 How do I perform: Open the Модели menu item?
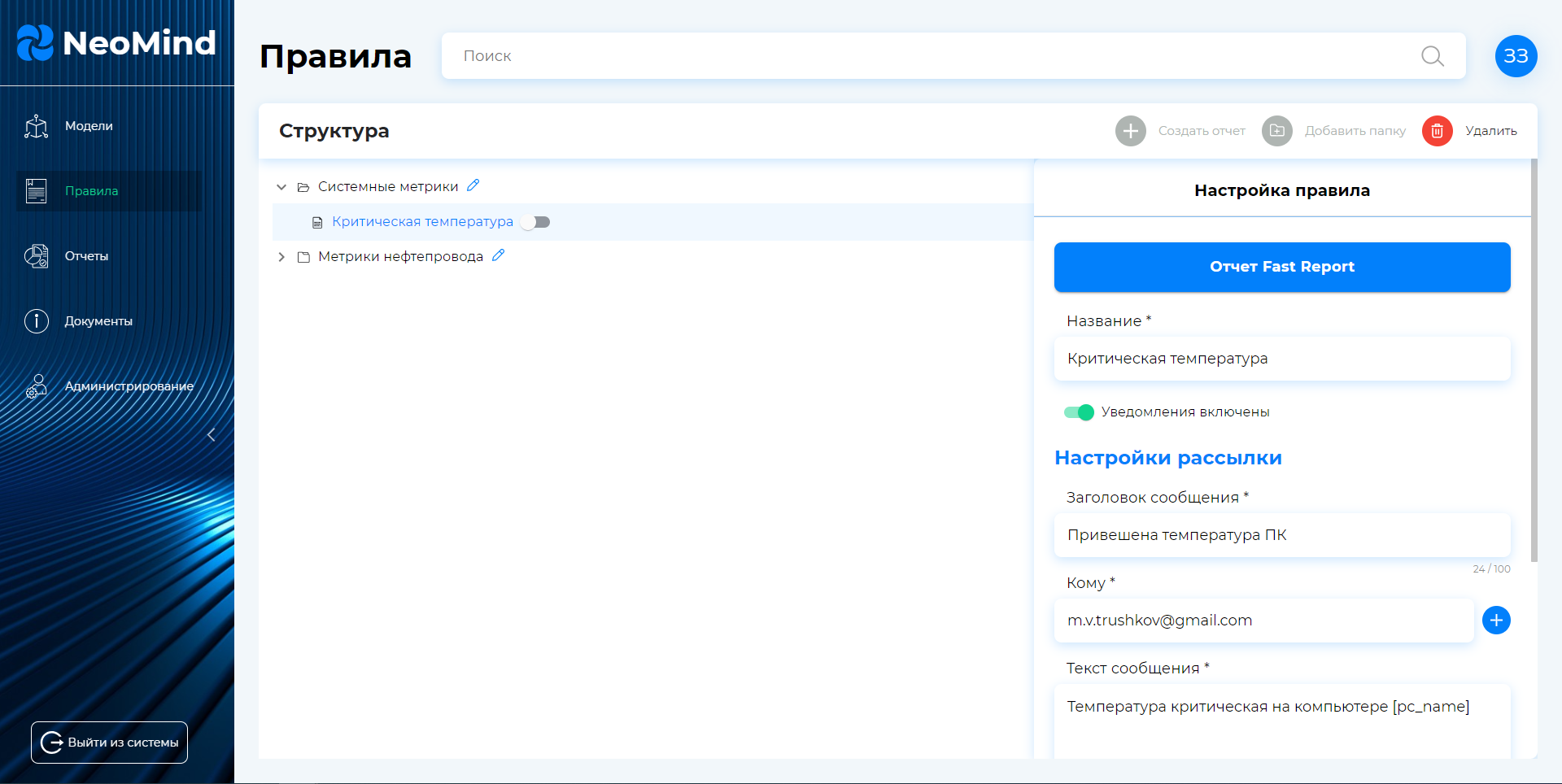click(109, 126)
